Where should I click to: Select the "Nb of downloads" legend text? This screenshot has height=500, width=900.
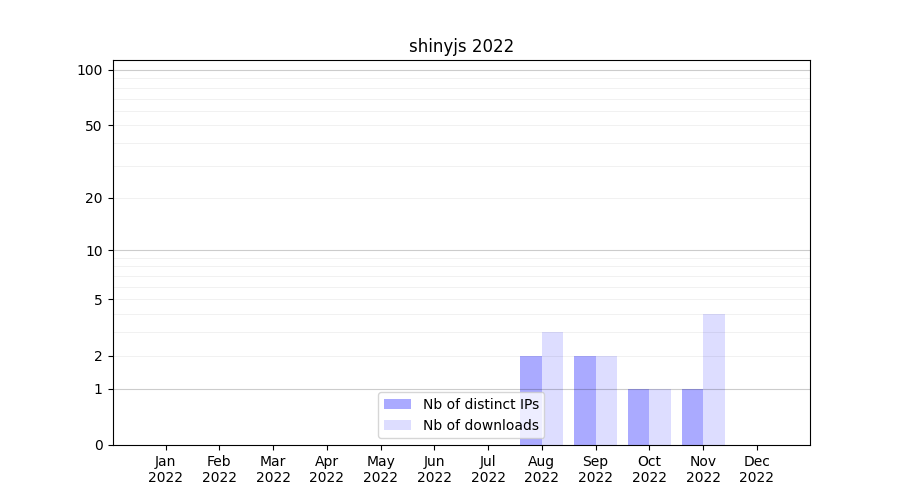point(480,425)
